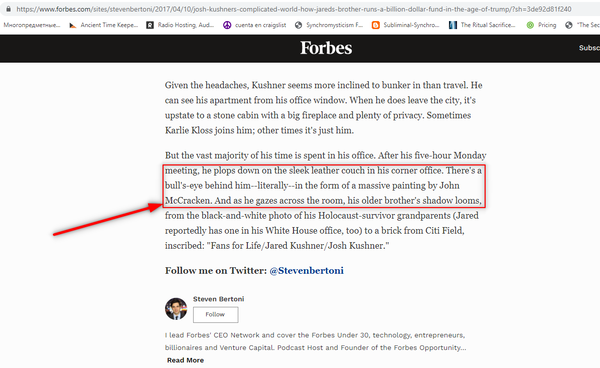Click the Steven Bertoni author name
This screenshot has width=600, height=368.
pyautogui.click(x=218, y=299)
